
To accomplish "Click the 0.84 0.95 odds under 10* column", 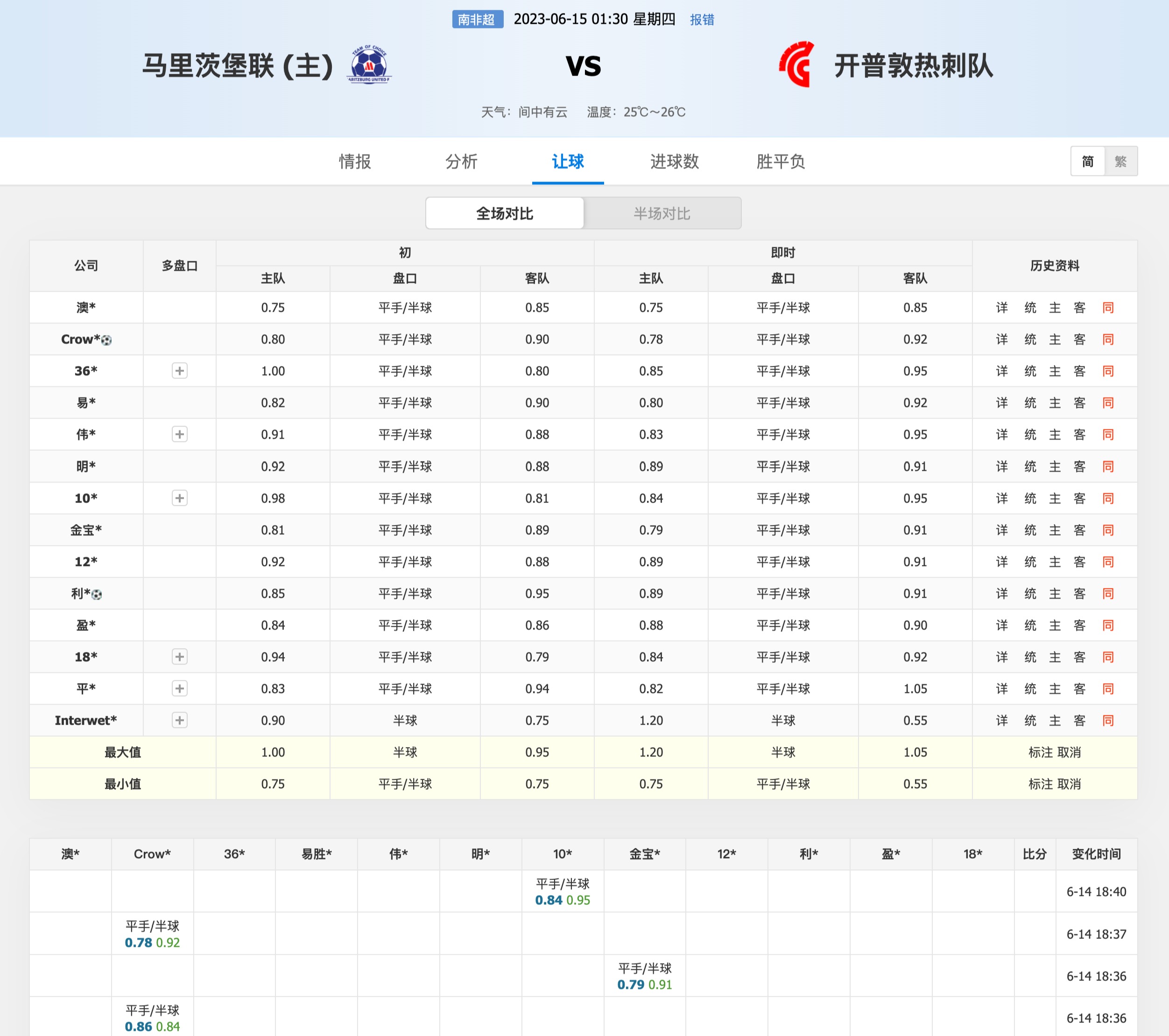I will point(562,901).
